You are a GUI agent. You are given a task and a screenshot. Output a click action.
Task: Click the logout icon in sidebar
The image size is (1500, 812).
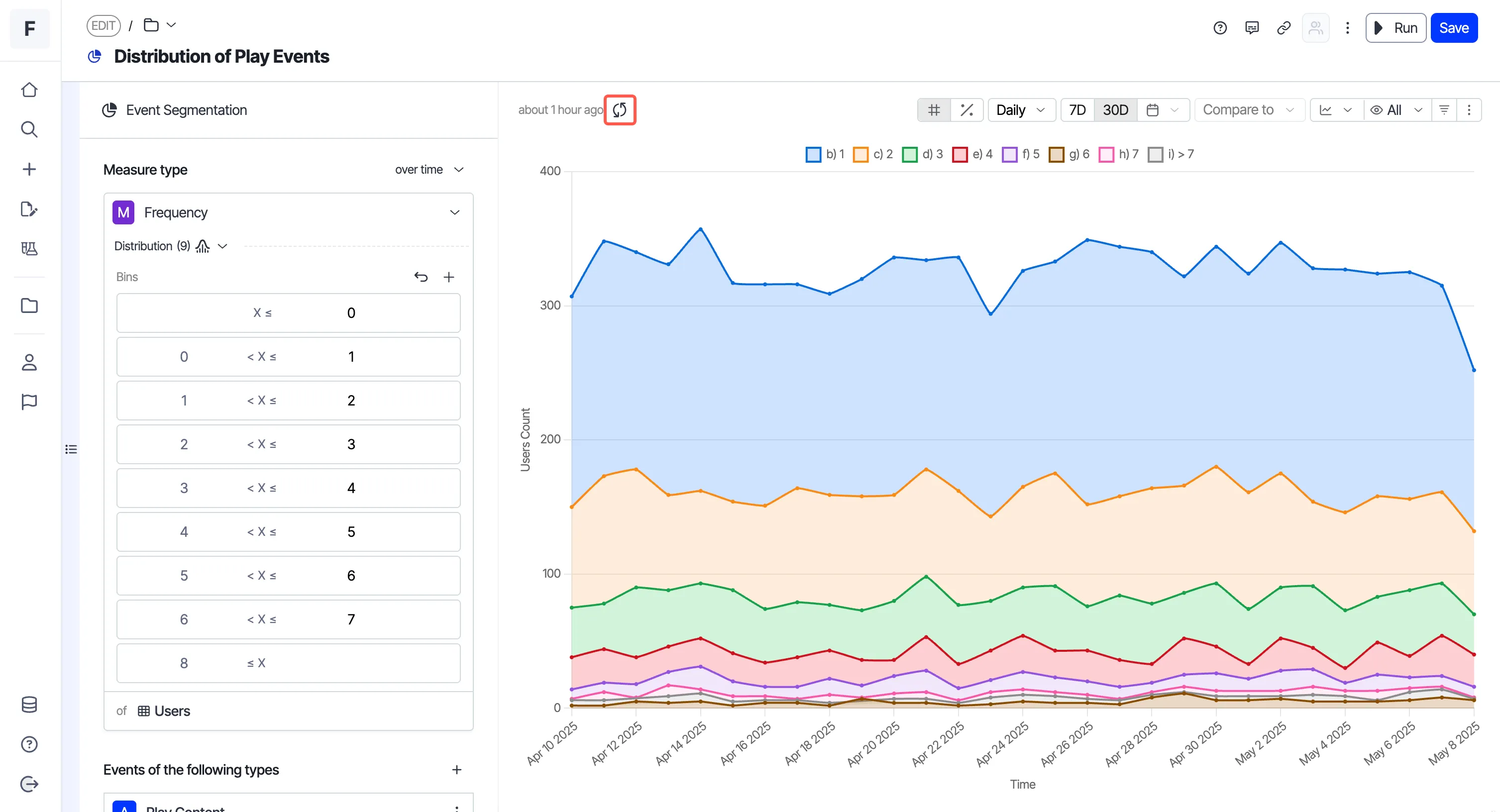pyautogui.click(x=29, y=784)
